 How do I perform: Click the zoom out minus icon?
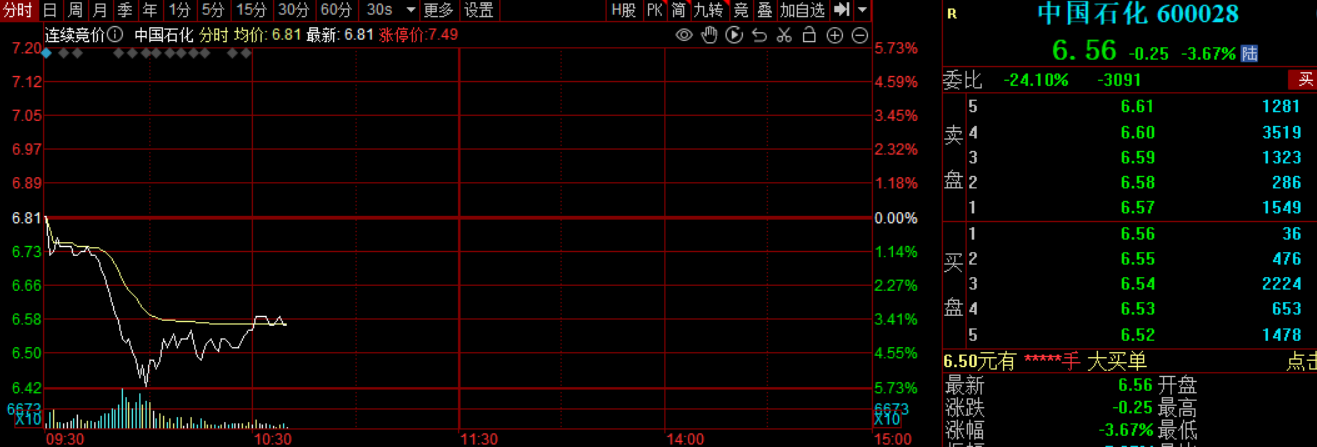[x=860, y=36]
